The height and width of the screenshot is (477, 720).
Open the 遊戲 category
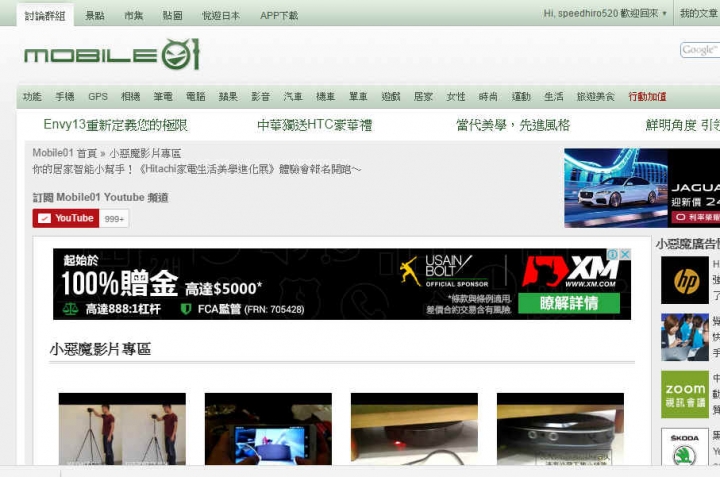[391, 96]
